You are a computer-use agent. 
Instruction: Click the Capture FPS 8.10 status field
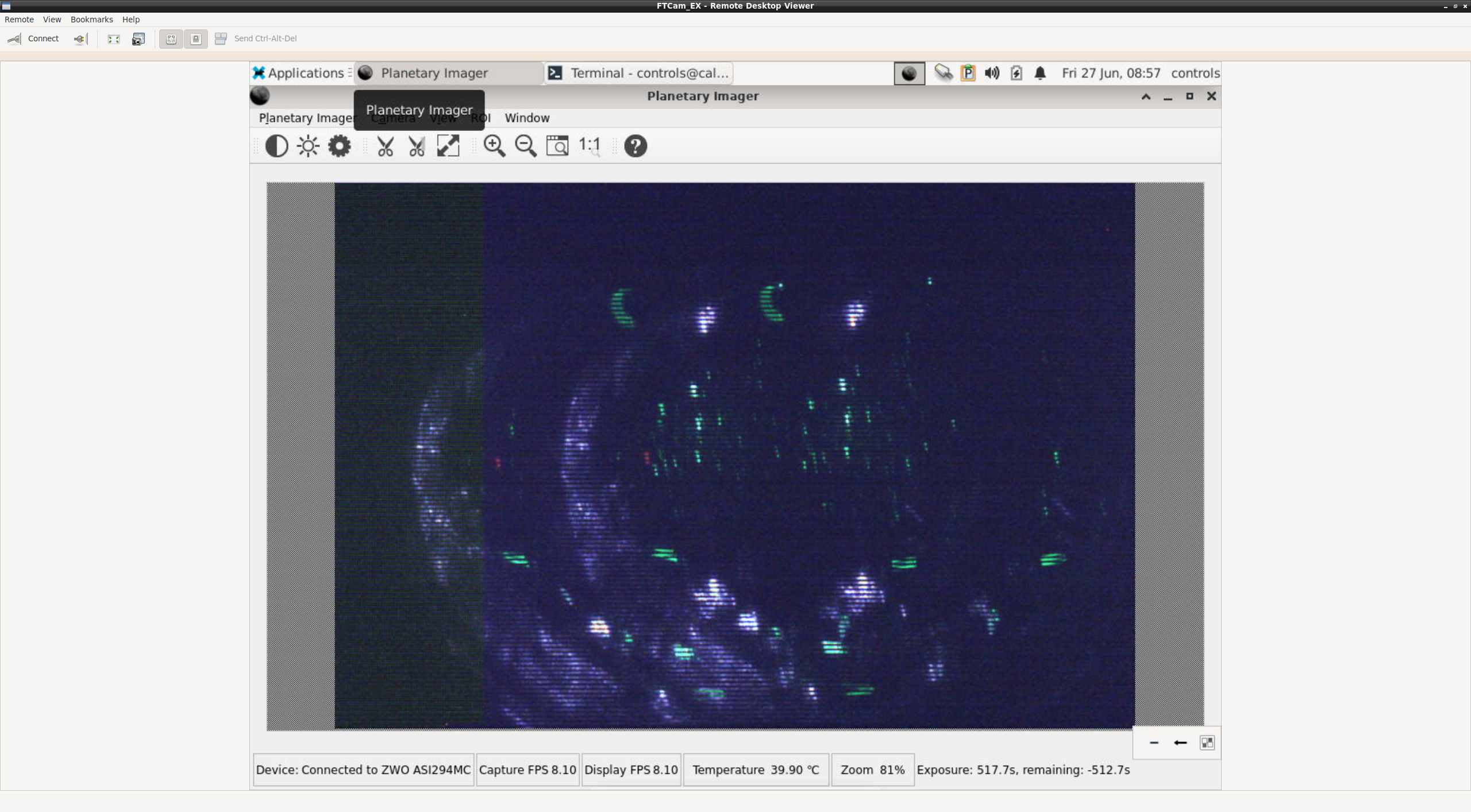point(527,770)
